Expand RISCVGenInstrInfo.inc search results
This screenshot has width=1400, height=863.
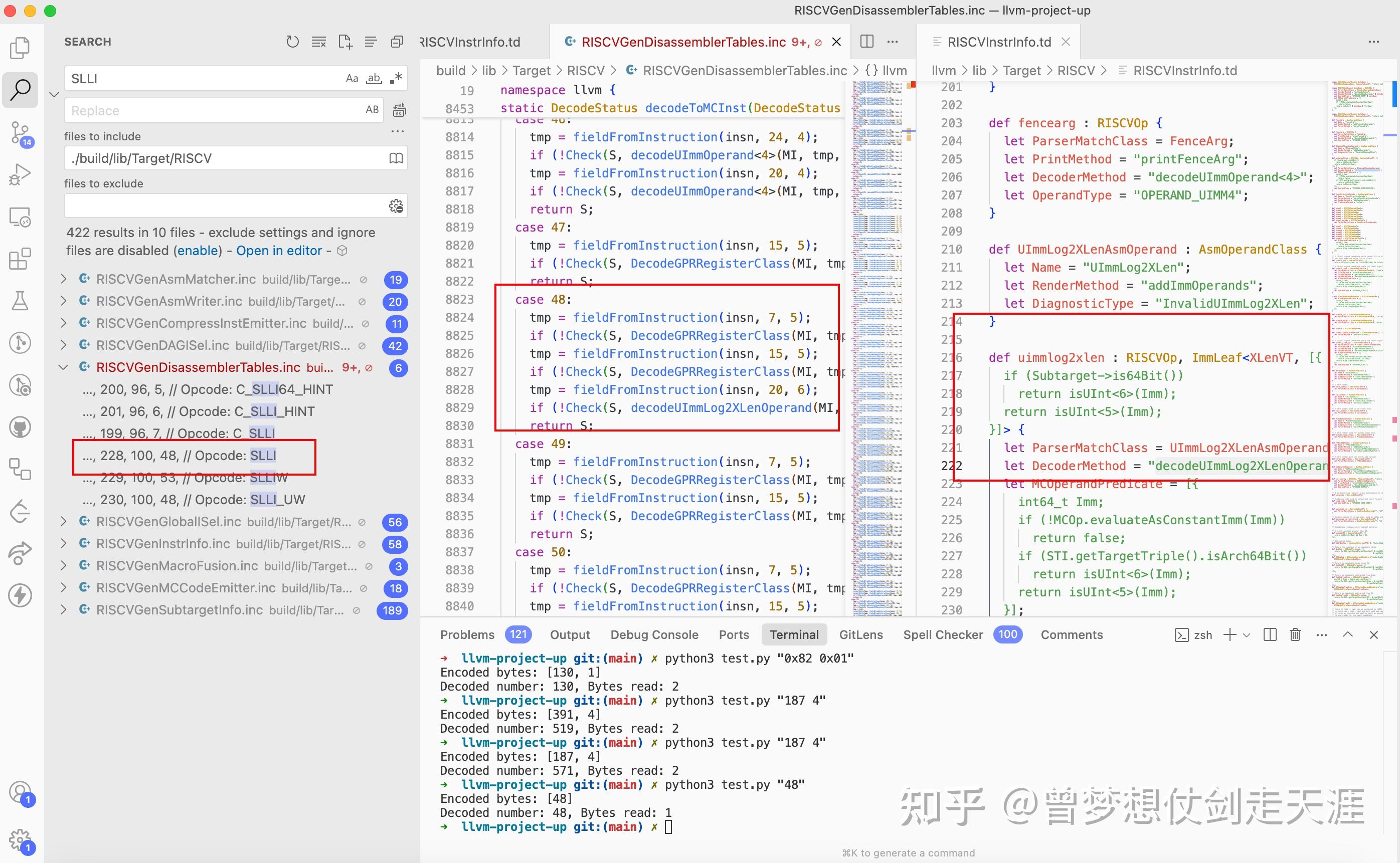[x=63, y=543]
